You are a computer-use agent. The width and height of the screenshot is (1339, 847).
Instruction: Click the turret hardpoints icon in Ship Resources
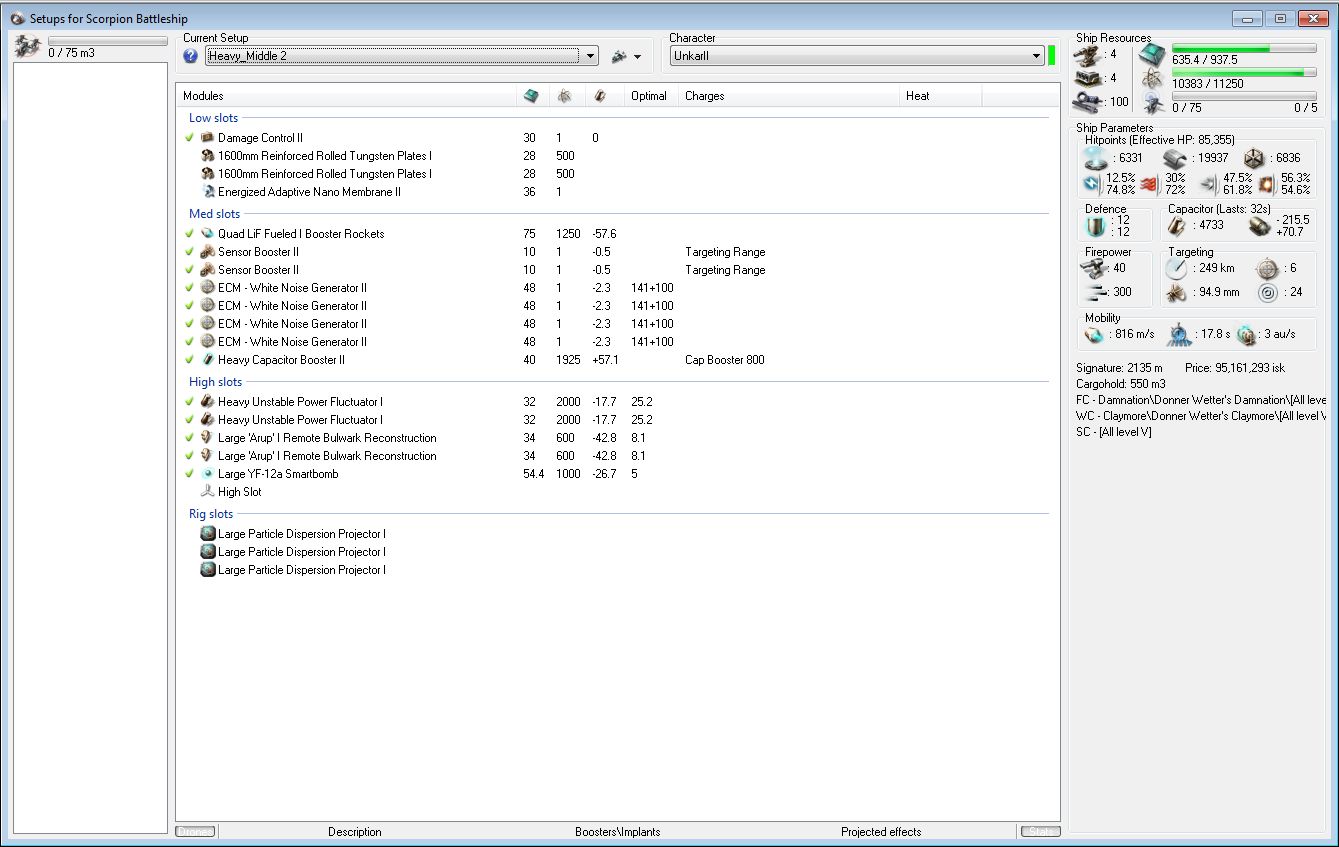[x=1088, y=54]
